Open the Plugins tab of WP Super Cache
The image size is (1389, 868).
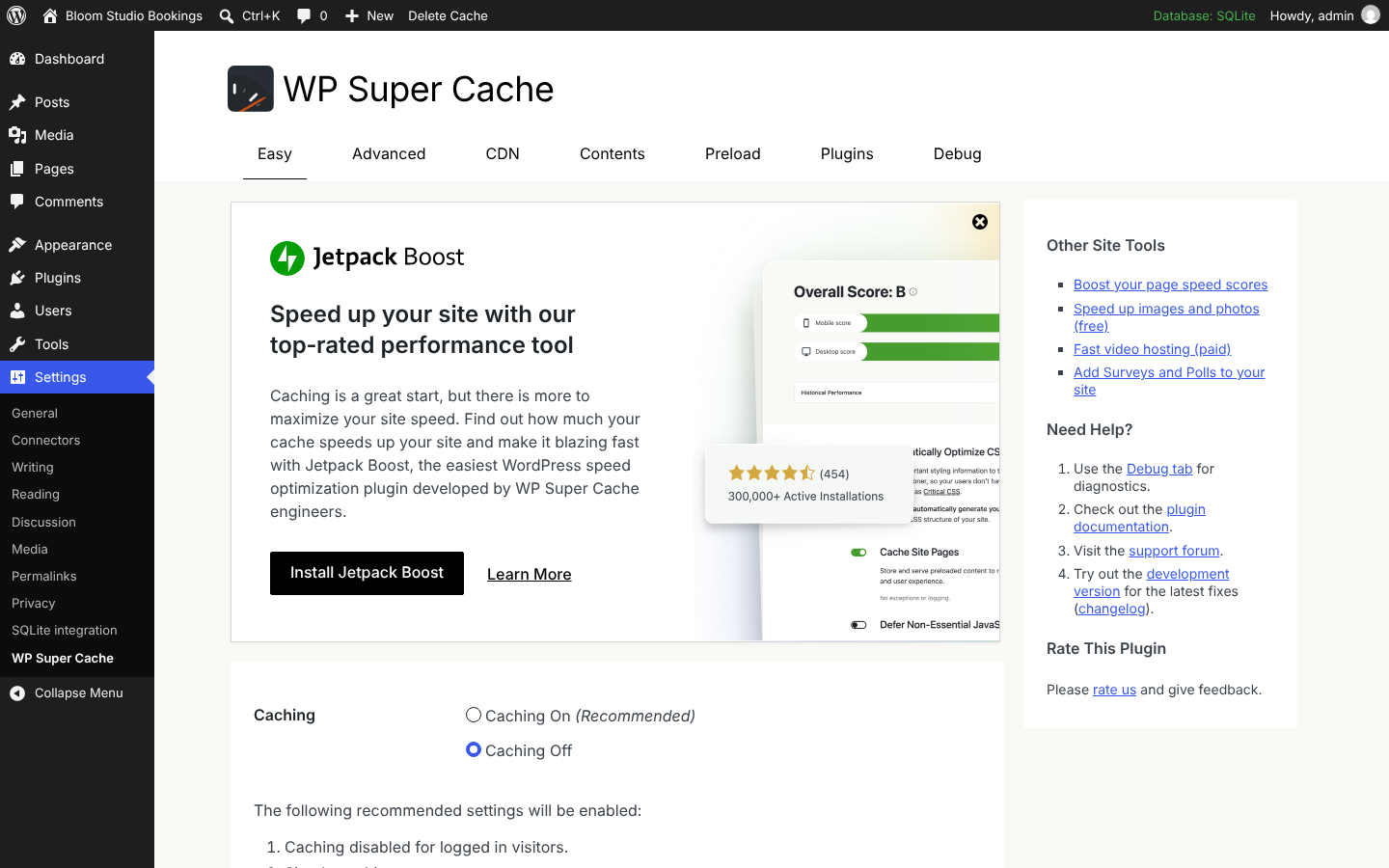[847, 154]
